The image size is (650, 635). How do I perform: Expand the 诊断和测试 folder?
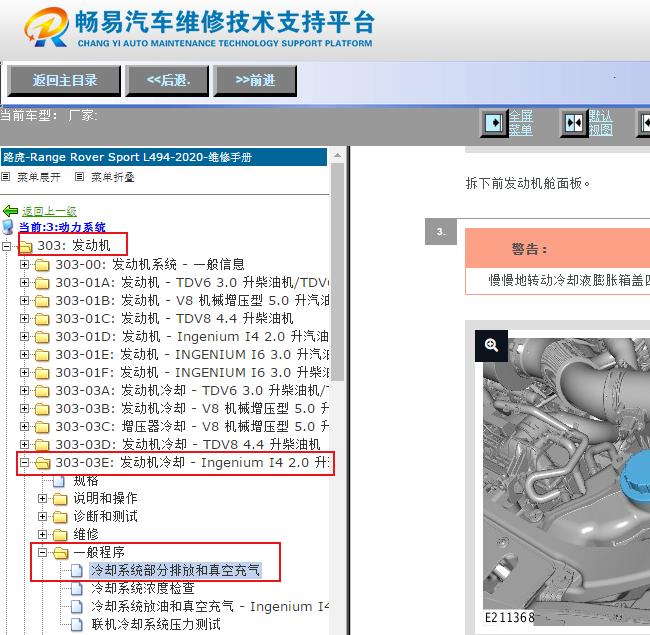[x=42, y=516]
